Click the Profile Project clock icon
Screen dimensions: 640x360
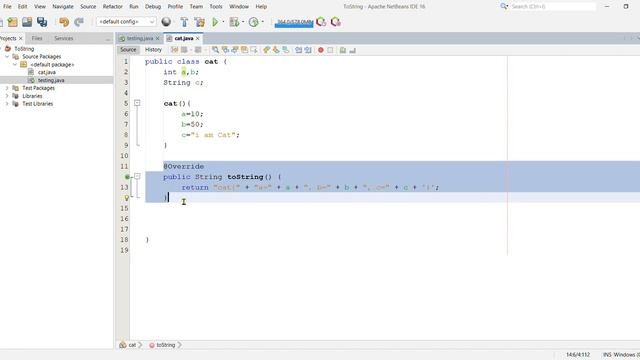[x=254, y=22]
